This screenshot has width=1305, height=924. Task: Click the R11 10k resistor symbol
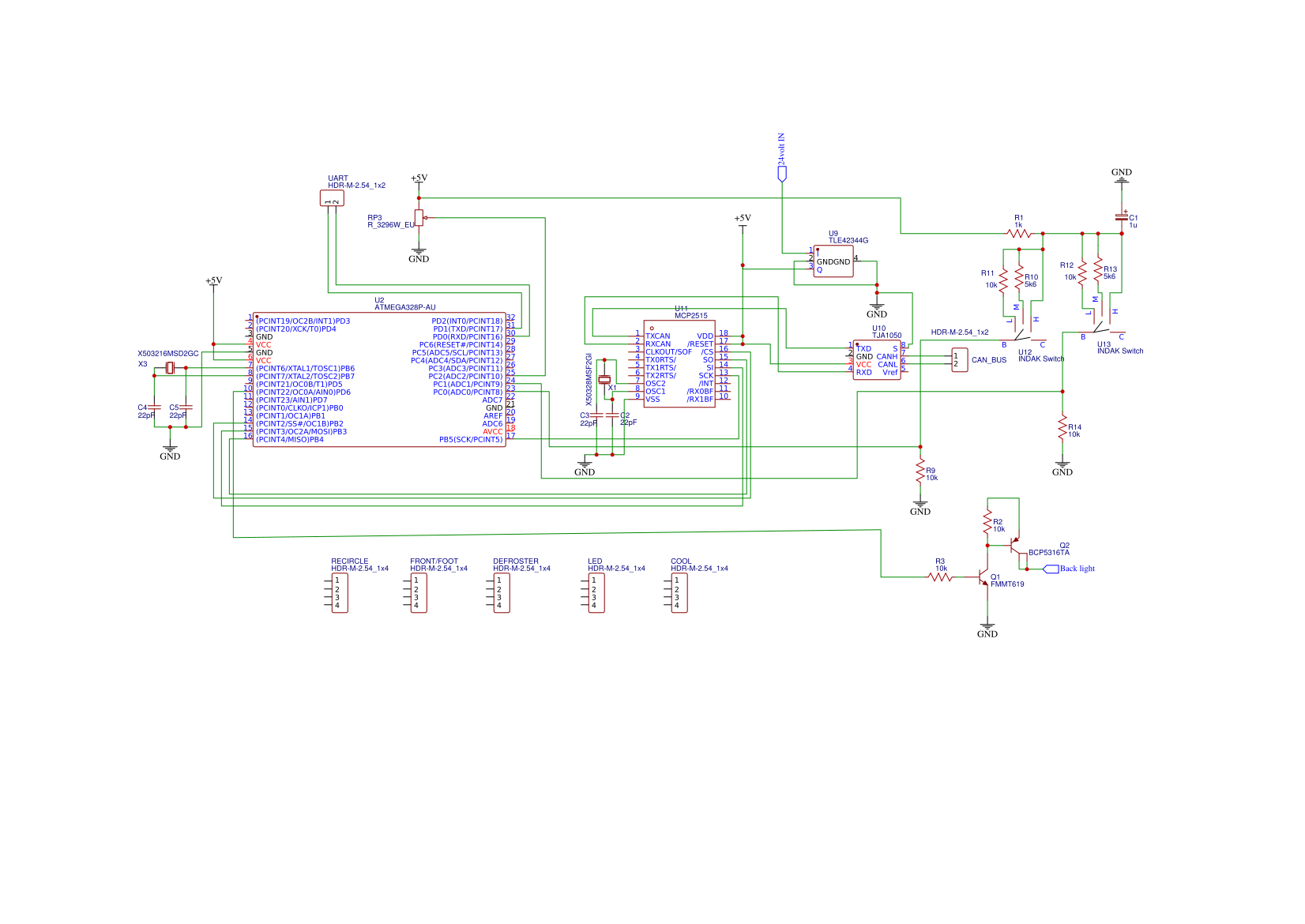(1003, 281)
